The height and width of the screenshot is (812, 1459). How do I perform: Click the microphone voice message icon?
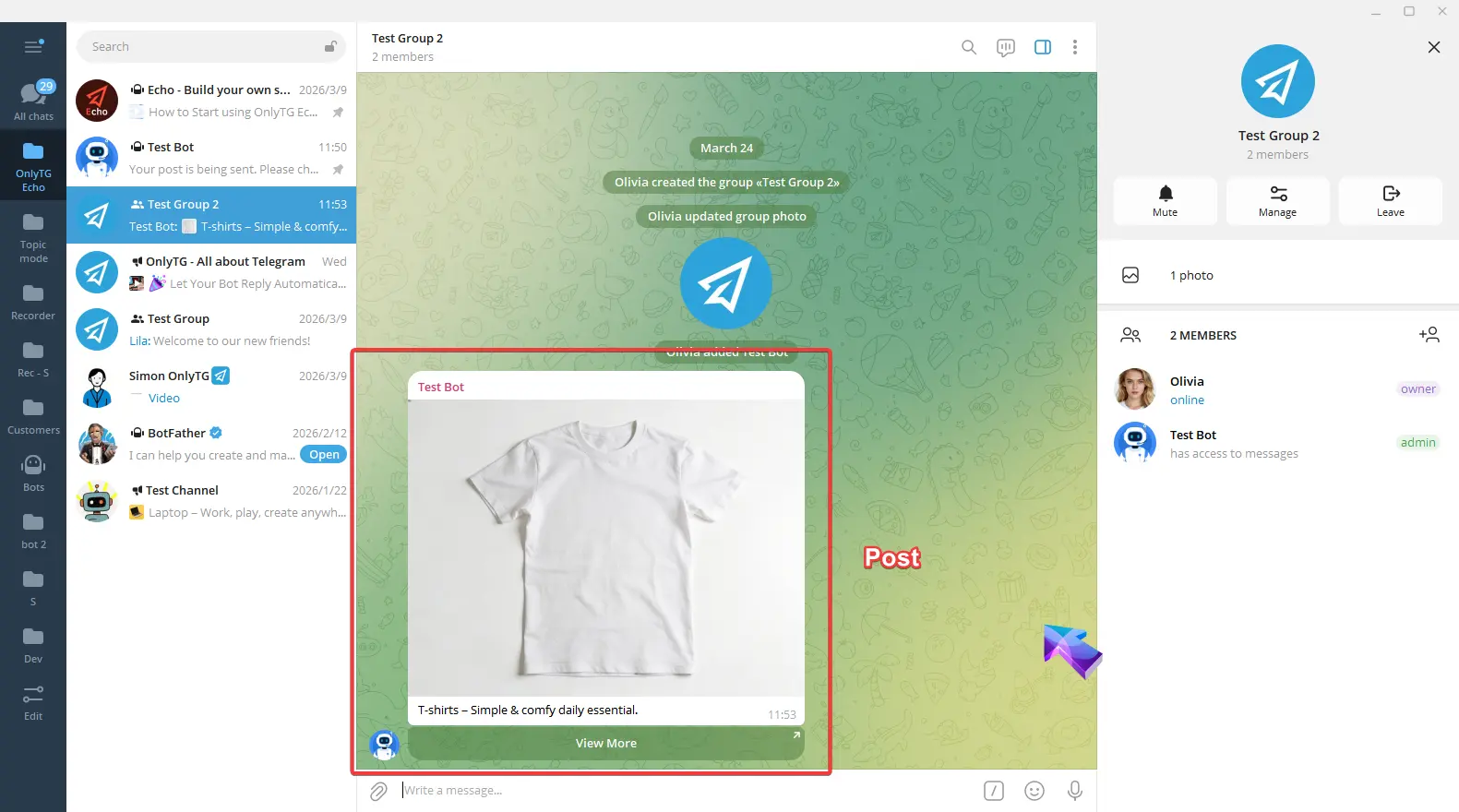1074,791
